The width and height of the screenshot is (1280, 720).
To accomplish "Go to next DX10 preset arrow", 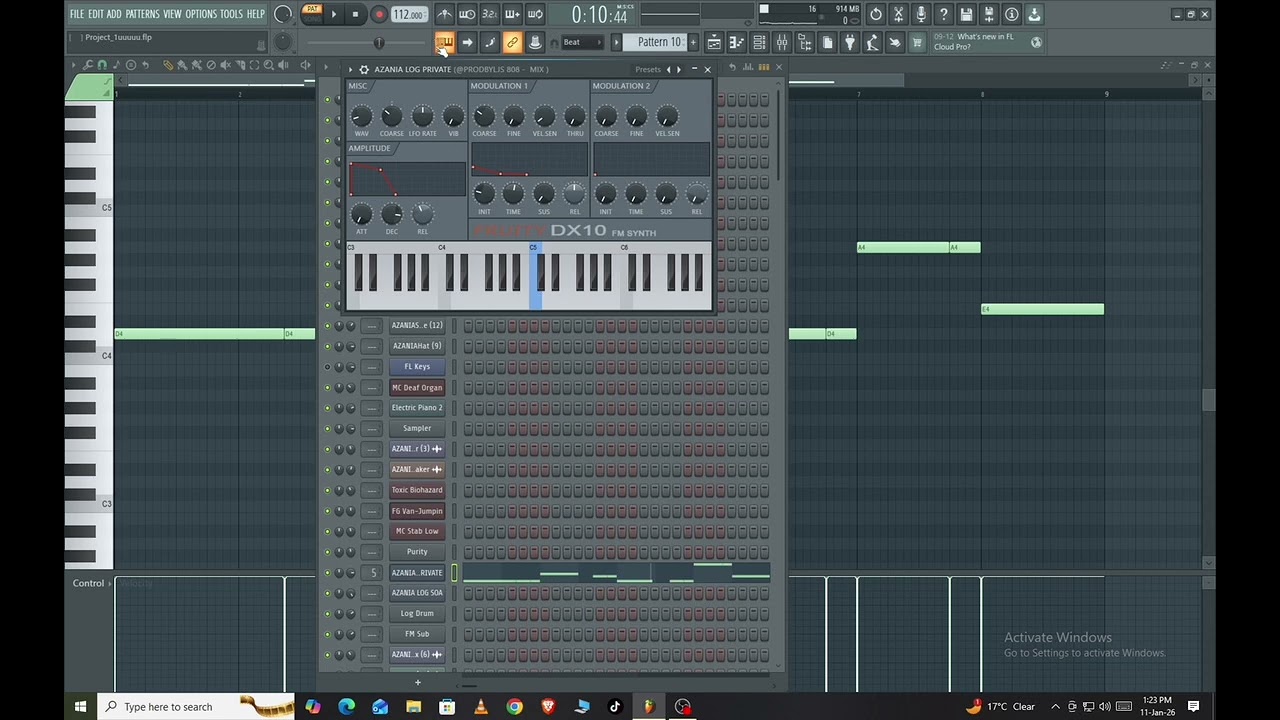I will tap(679, 69).
